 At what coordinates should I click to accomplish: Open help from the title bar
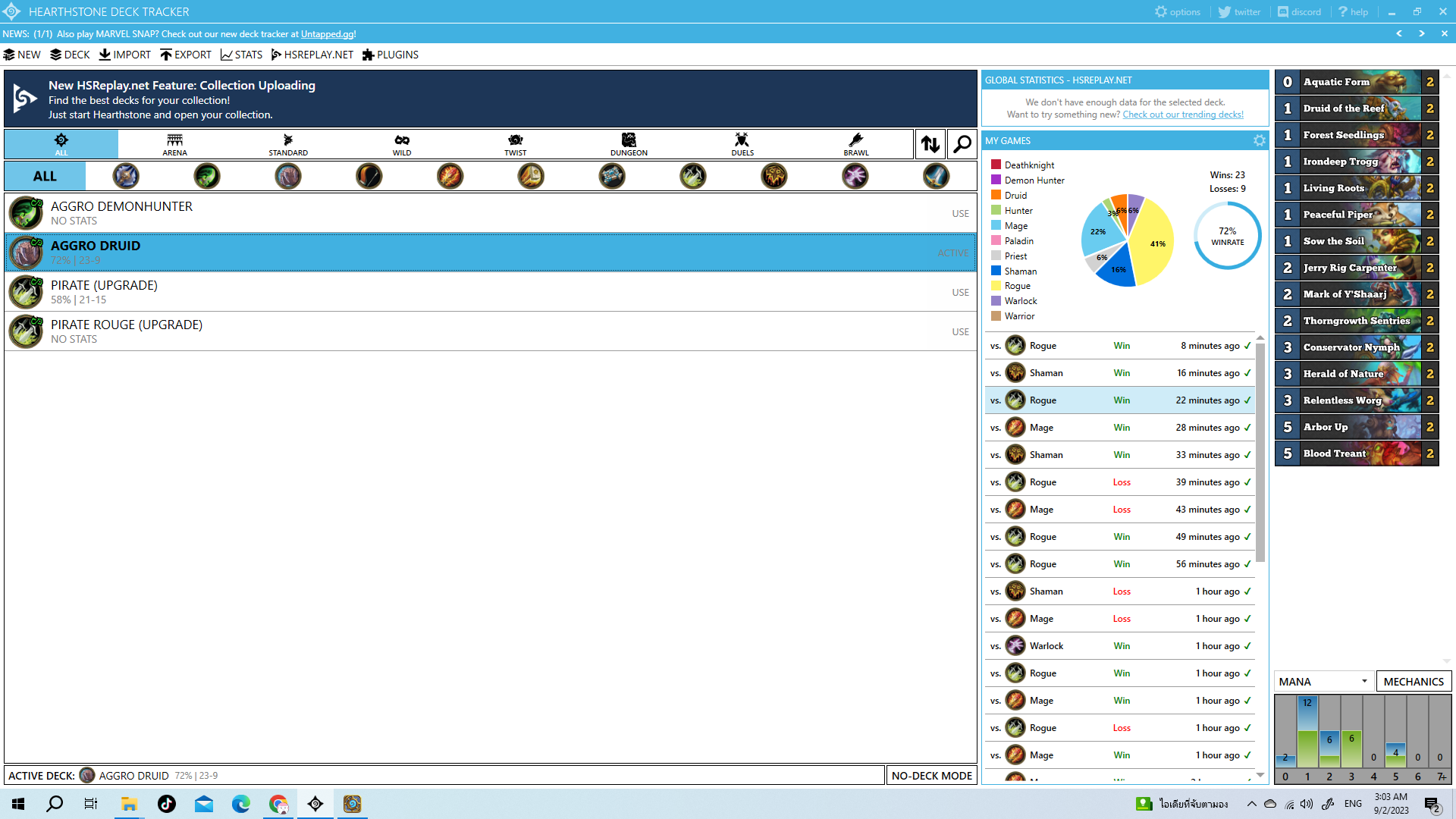pos(1353,11)
